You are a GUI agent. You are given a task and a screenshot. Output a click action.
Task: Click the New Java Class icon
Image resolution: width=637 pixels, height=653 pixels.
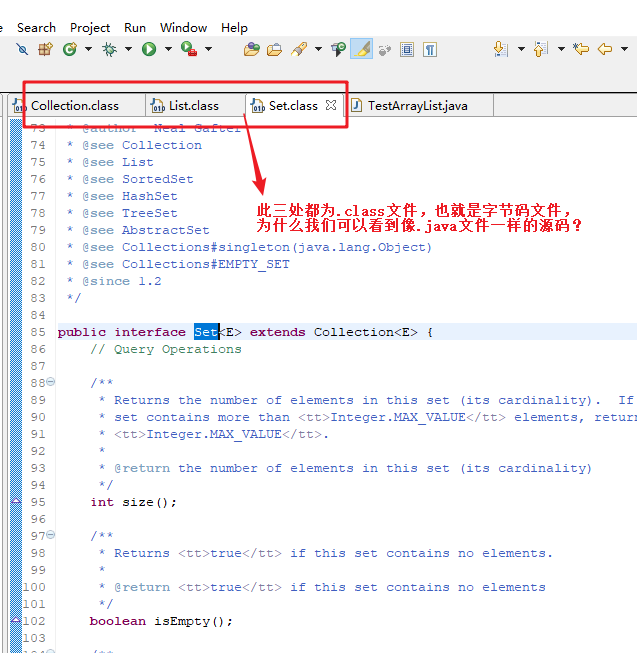click(70, 50)
